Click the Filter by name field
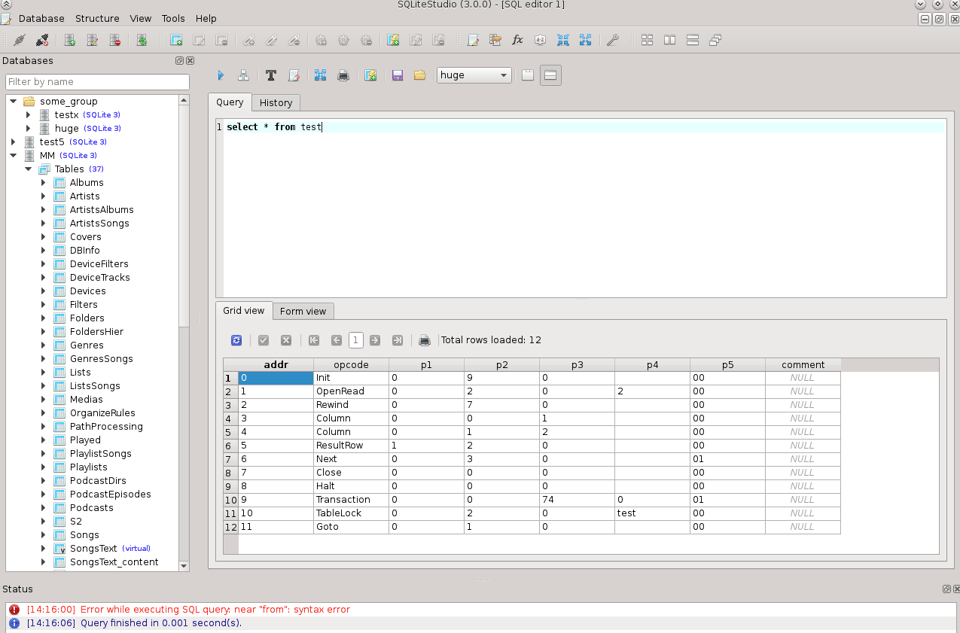The image size is (960, 633). point(97,81)
